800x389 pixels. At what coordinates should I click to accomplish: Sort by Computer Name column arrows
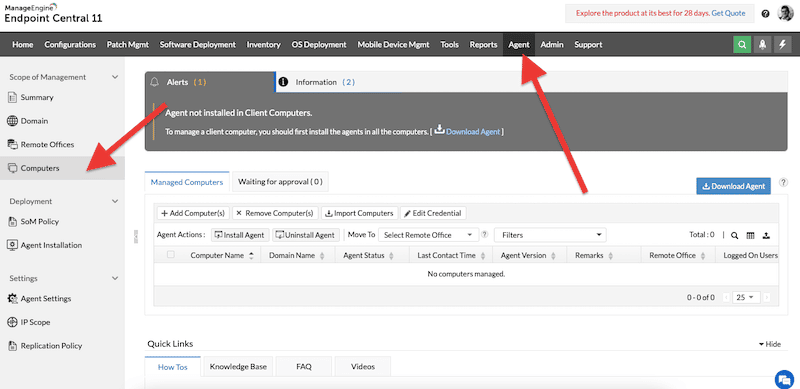click(251, 255)
